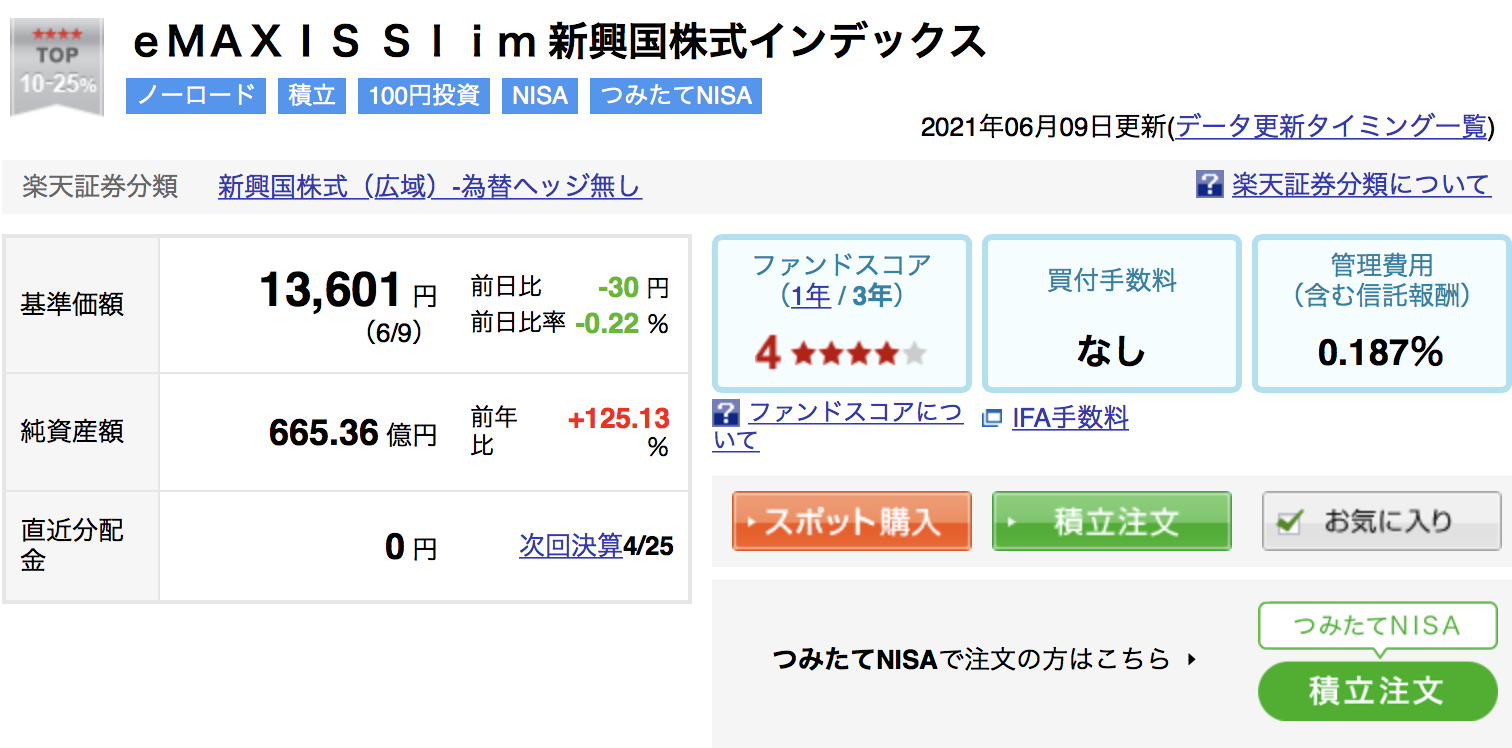1512x748 pixels.
Task: Click the 100円投資 tag
Action: click(x=424, y=96)
